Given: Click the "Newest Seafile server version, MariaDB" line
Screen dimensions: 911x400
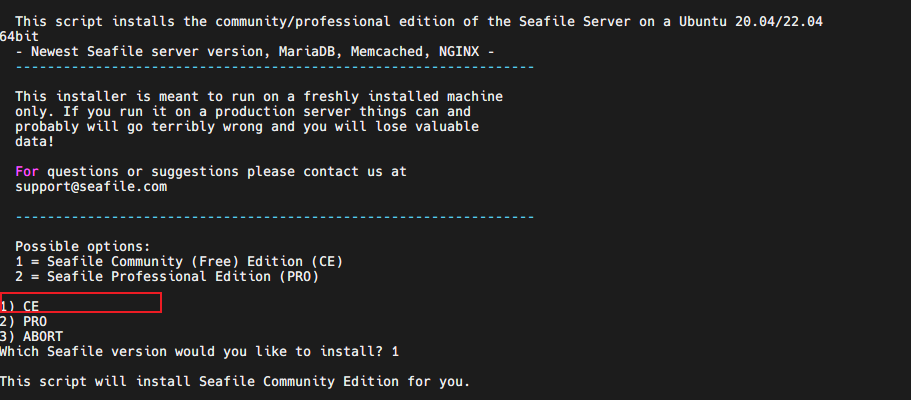Looking at the screenshot, I should (255, 51).
